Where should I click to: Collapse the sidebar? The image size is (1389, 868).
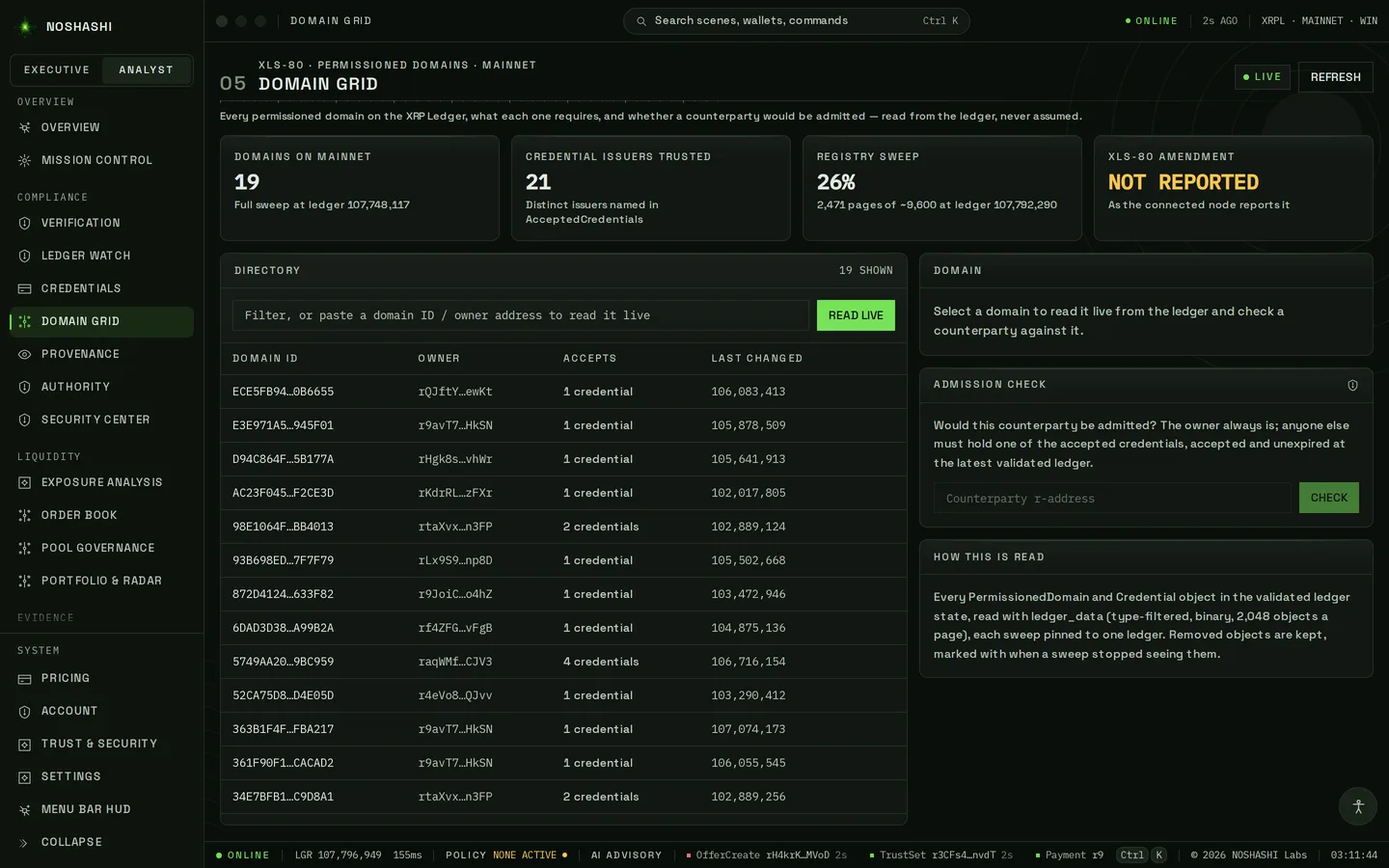pyautogui.click(x=102, y=842)
